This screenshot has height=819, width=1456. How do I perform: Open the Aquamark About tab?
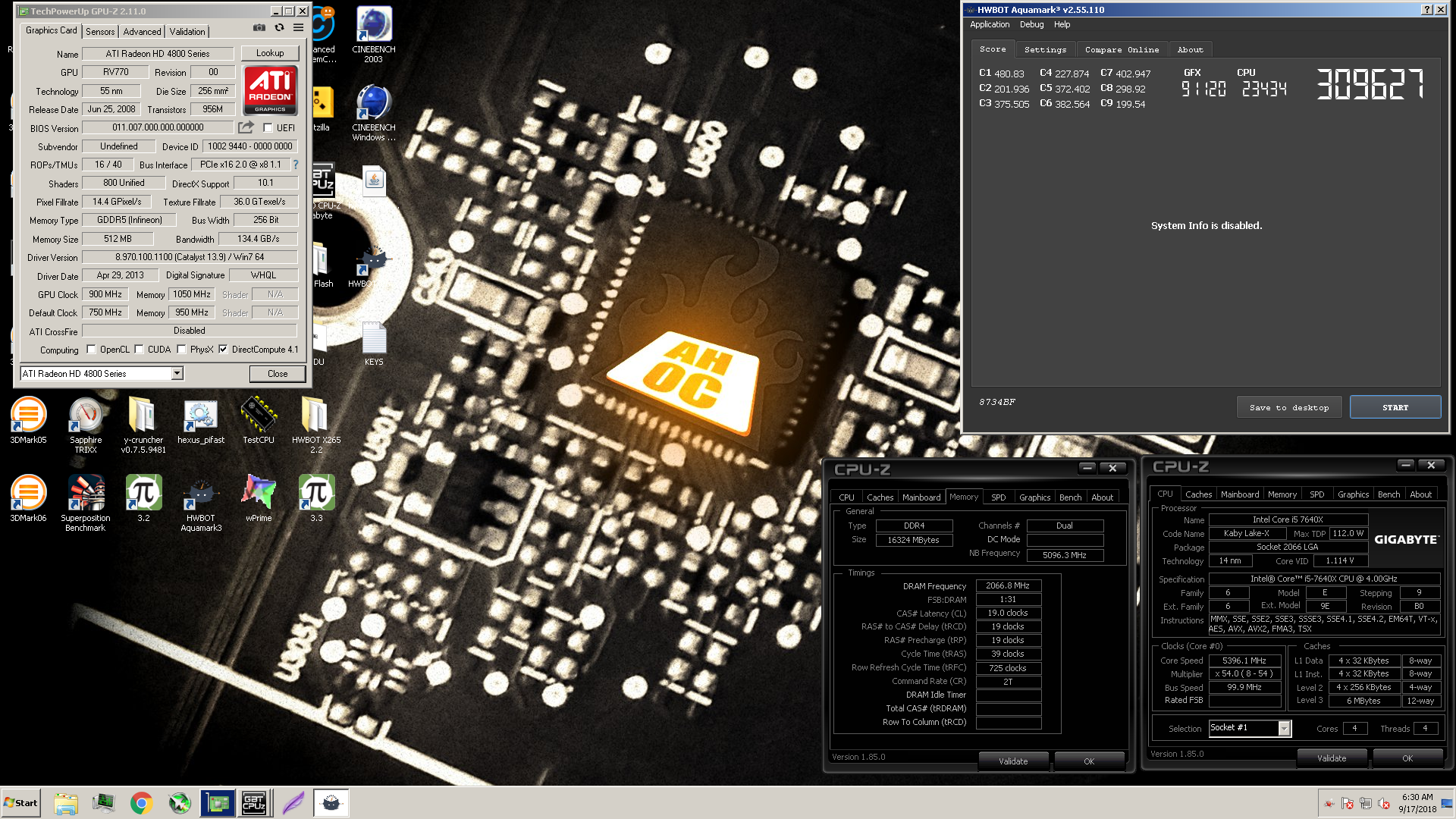(x=1190, y=49)
